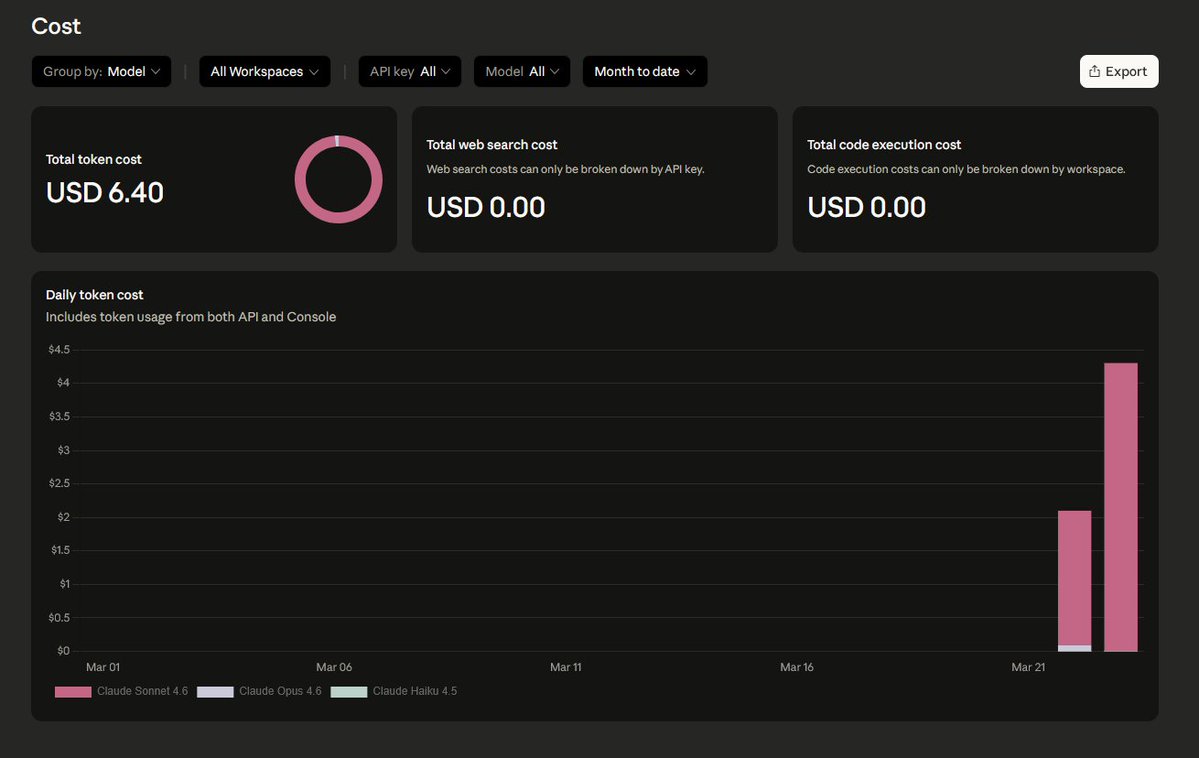The width and height of the screenshot is (1199, 758).
Task: Click the Total token cost label
Action: pyautogui.click(x=93, y=159)
